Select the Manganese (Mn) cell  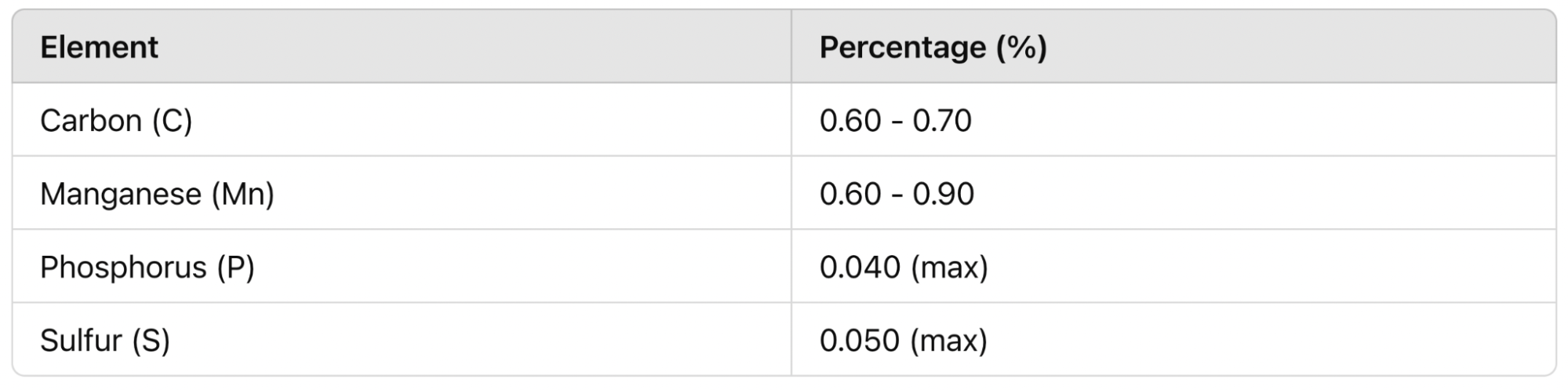(x=402, y=193)
